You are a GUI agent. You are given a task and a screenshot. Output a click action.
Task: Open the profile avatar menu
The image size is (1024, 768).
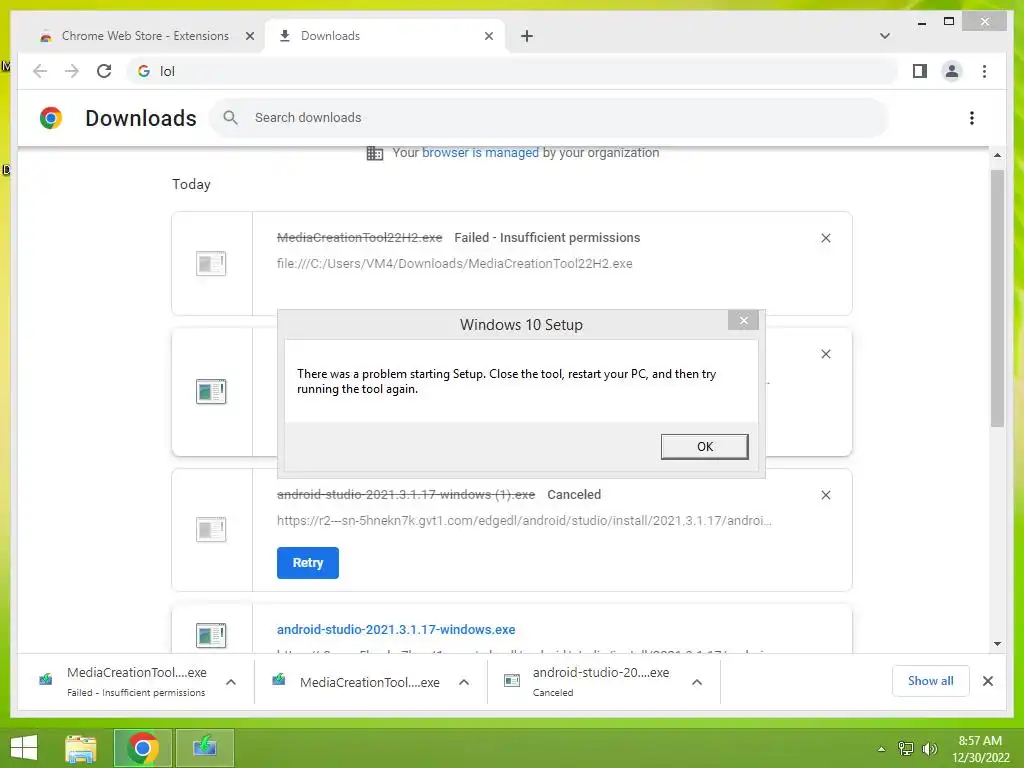[x=952, y=71]
